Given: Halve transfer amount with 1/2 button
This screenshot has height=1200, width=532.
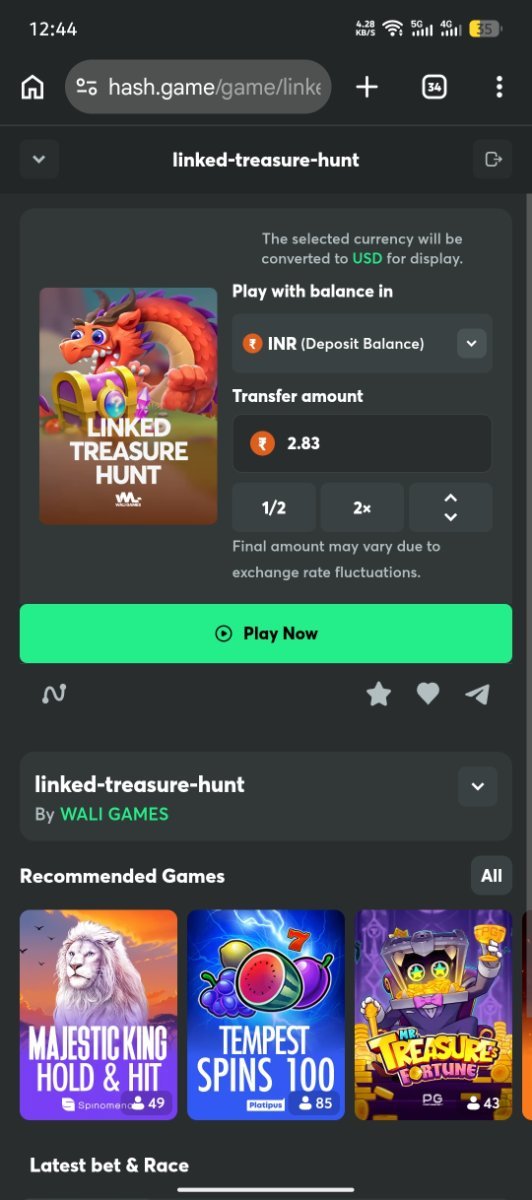Looking at the screenshot, I should click(274, 508).
